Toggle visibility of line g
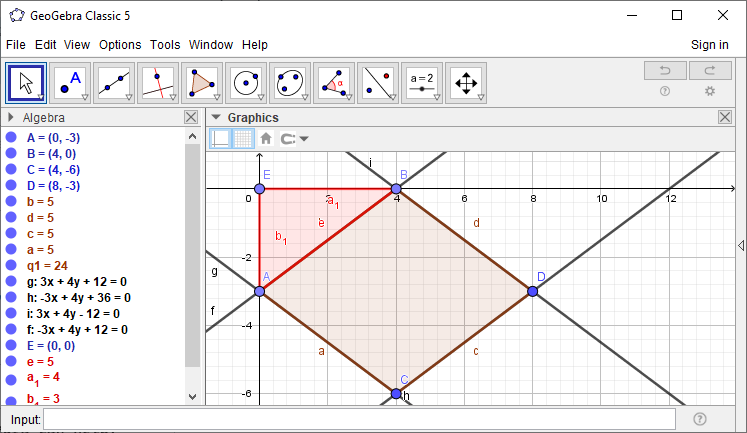Viewport: 747px width, 433px height. pyautogui.click(x=11, y=281)
